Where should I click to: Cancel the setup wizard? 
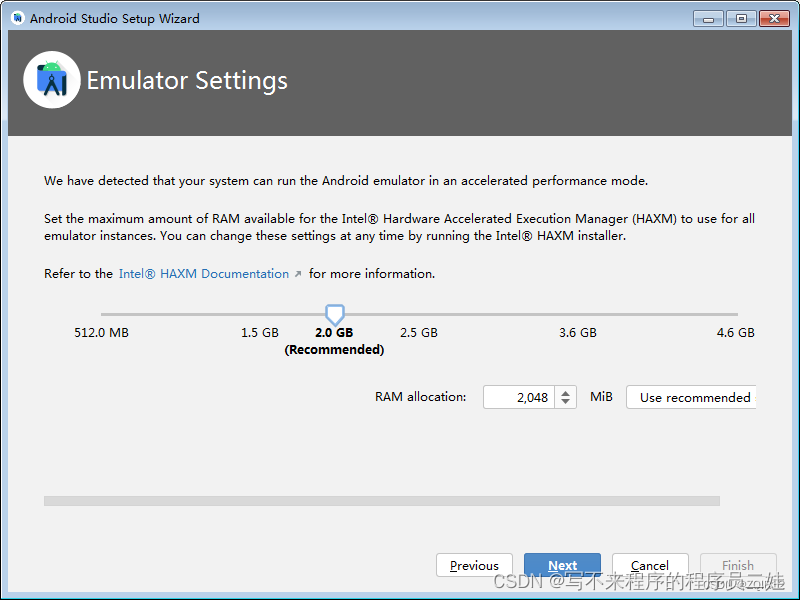click(x=650, y=565)
